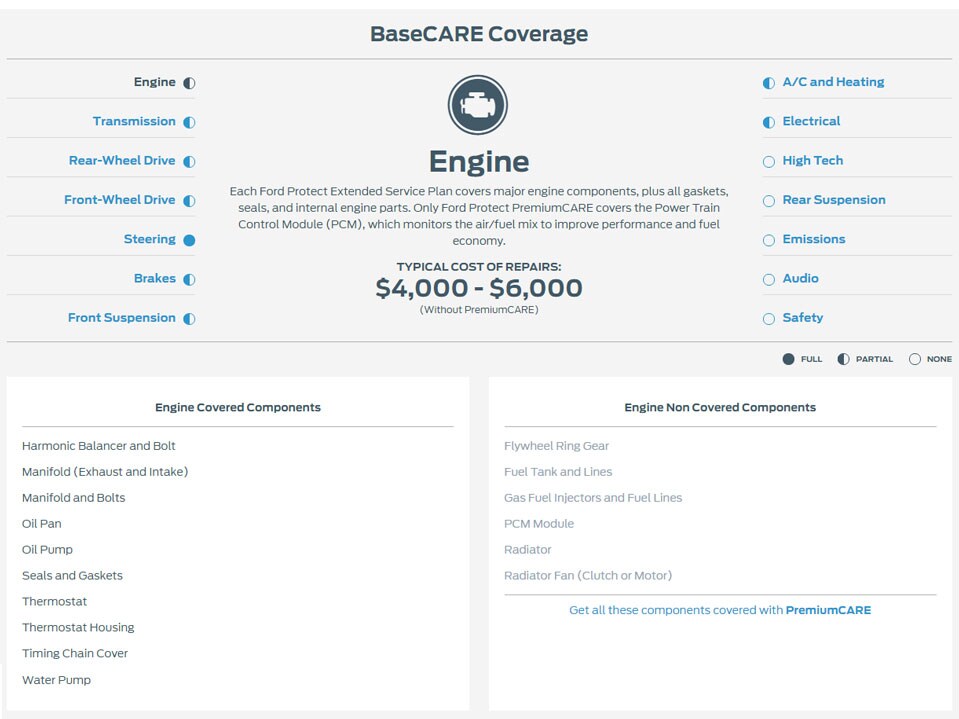Click the partial coverage icon before Electrical
Viewport: 959px width, 719px height.
click(x=769, y=122)
